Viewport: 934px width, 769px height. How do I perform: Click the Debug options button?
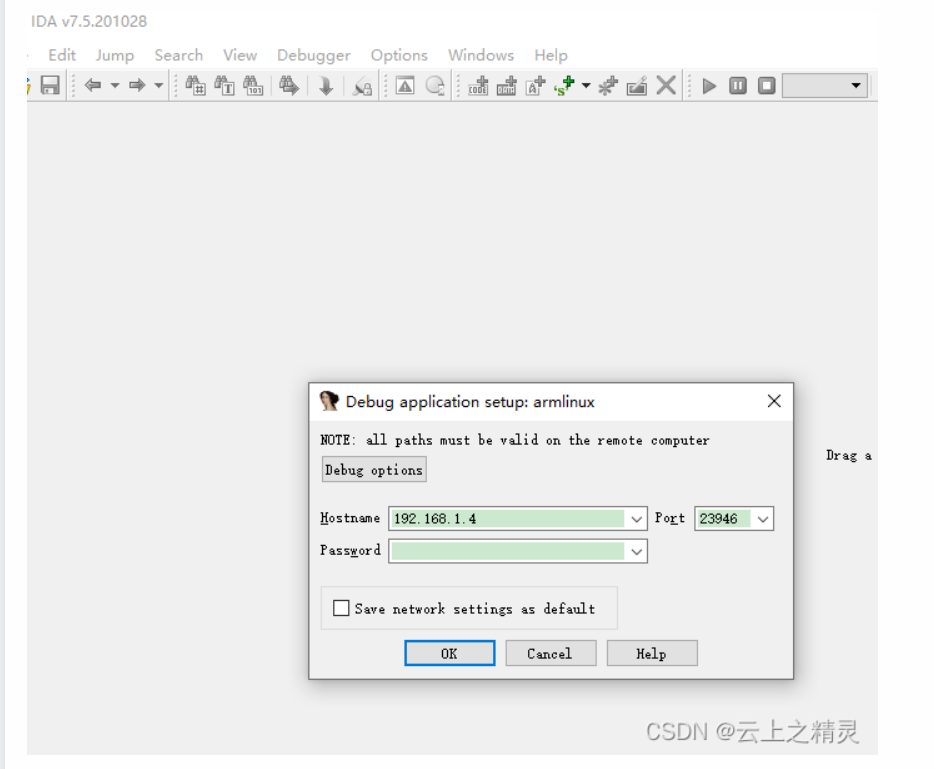coord(374,470)
